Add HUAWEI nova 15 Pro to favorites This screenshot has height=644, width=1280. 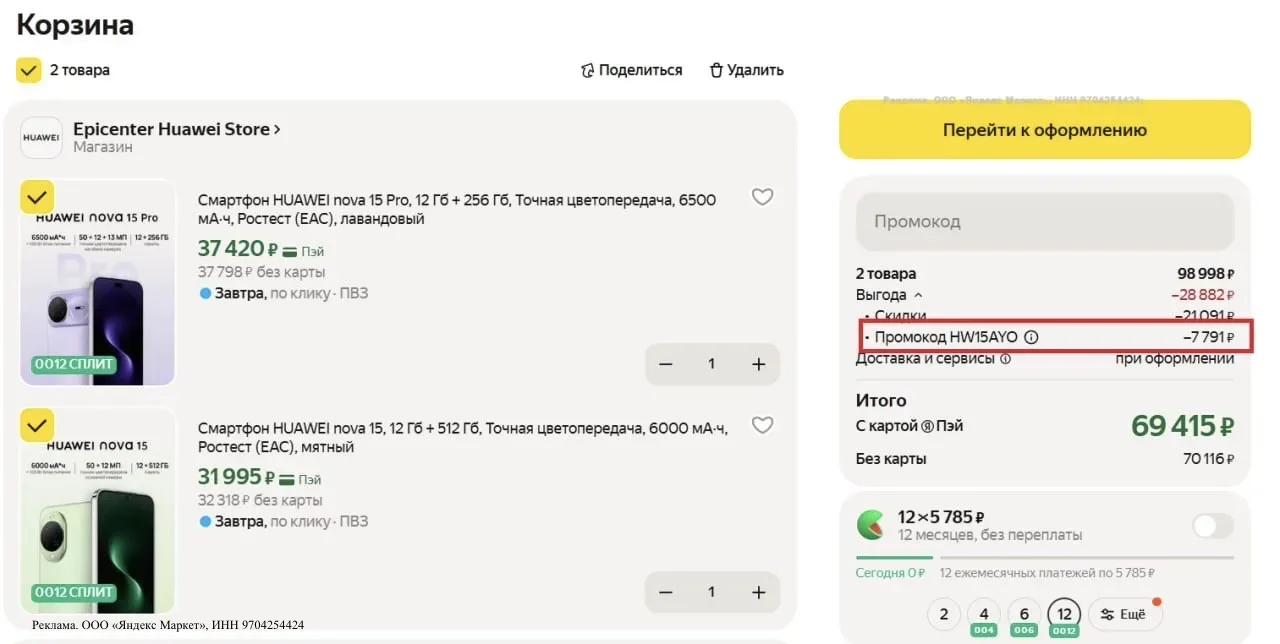point(762,197)
